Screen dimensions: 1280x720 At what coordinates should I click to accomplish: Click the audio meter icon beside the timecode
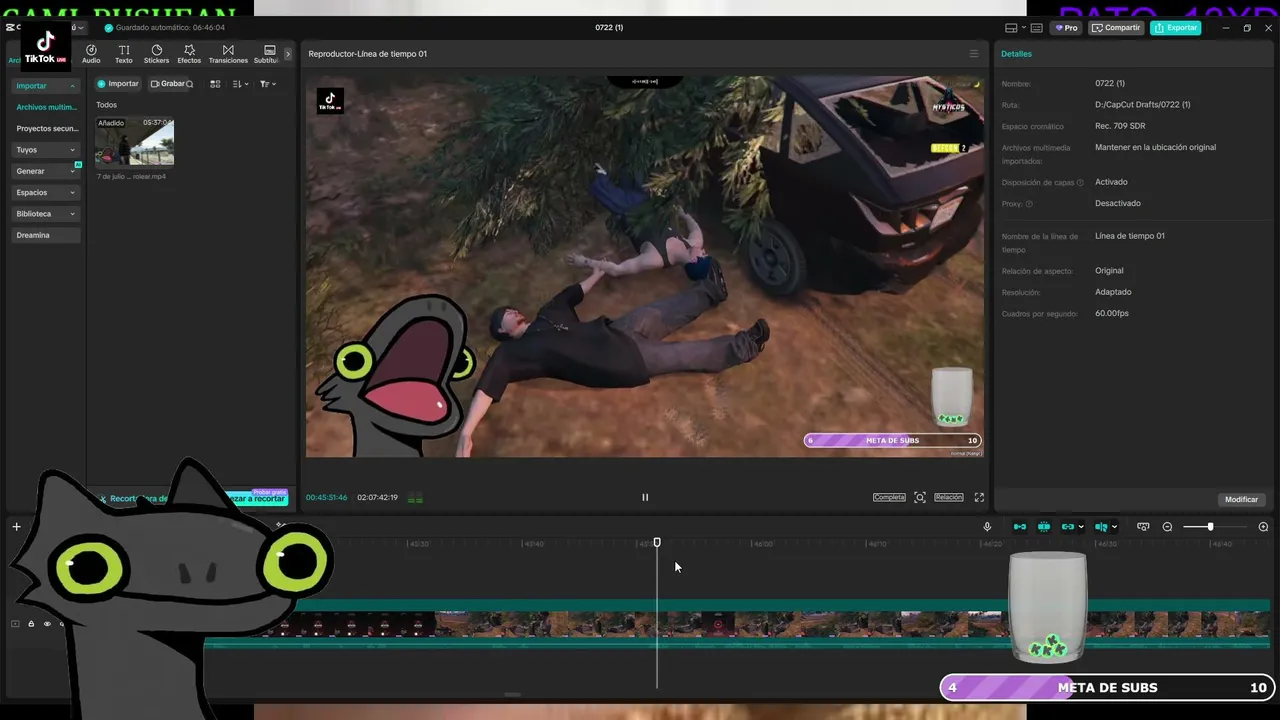415,498
